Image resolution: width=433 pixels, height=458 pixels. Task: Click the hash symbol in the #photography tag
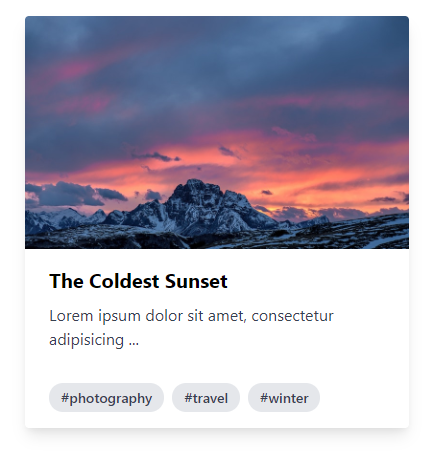tap(65, 398)
